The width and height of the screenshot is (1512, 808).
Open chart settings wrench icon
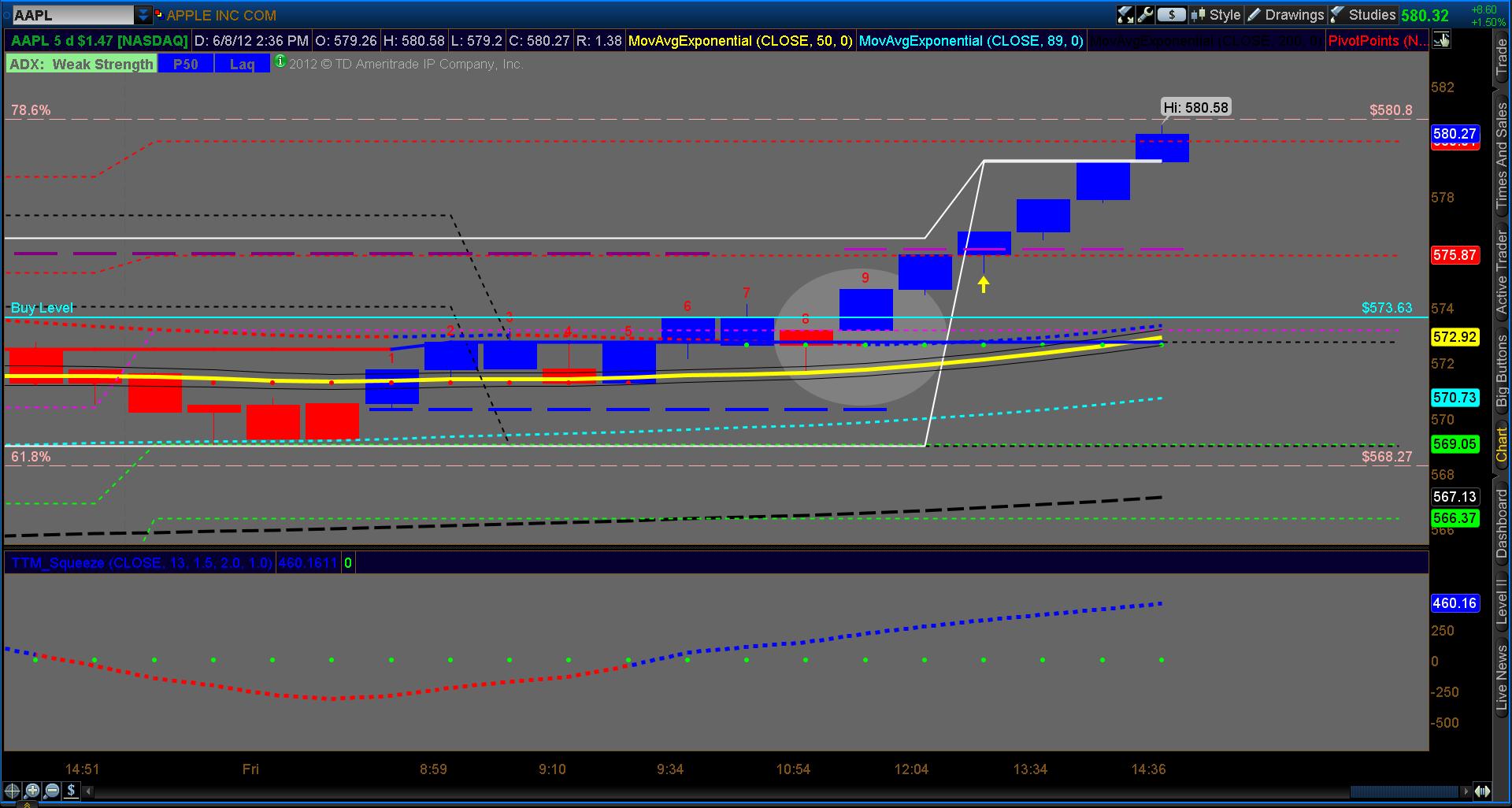point(1145,15)
